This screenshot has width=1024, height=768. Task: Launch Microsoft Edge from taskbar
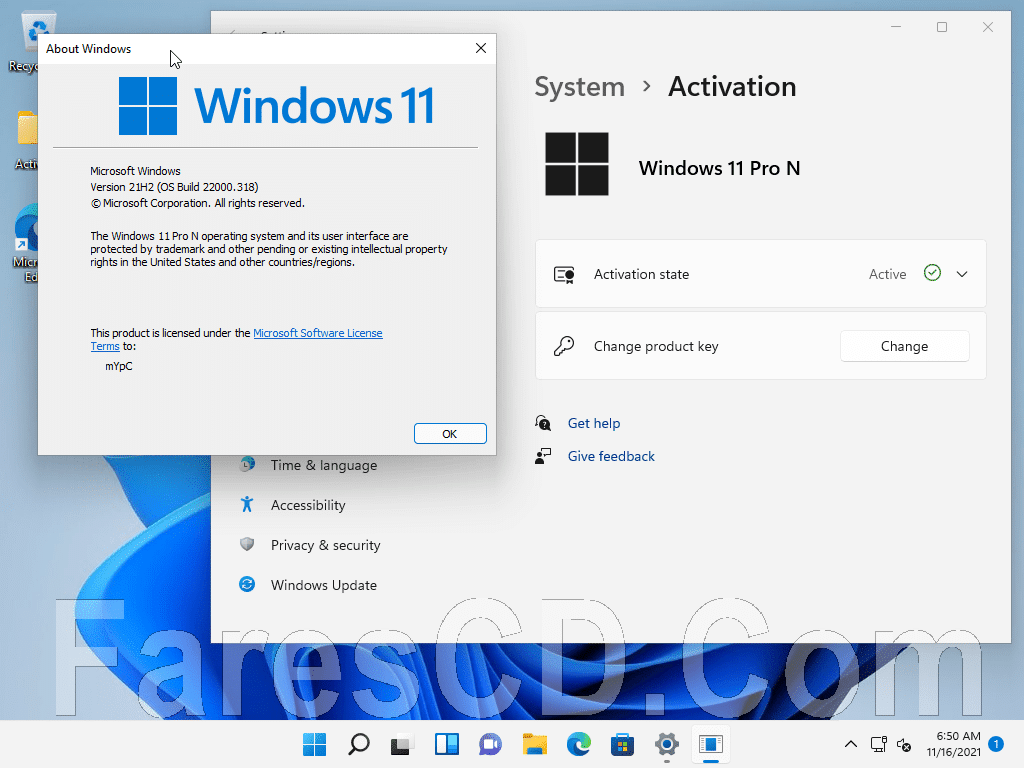(579, 744)
